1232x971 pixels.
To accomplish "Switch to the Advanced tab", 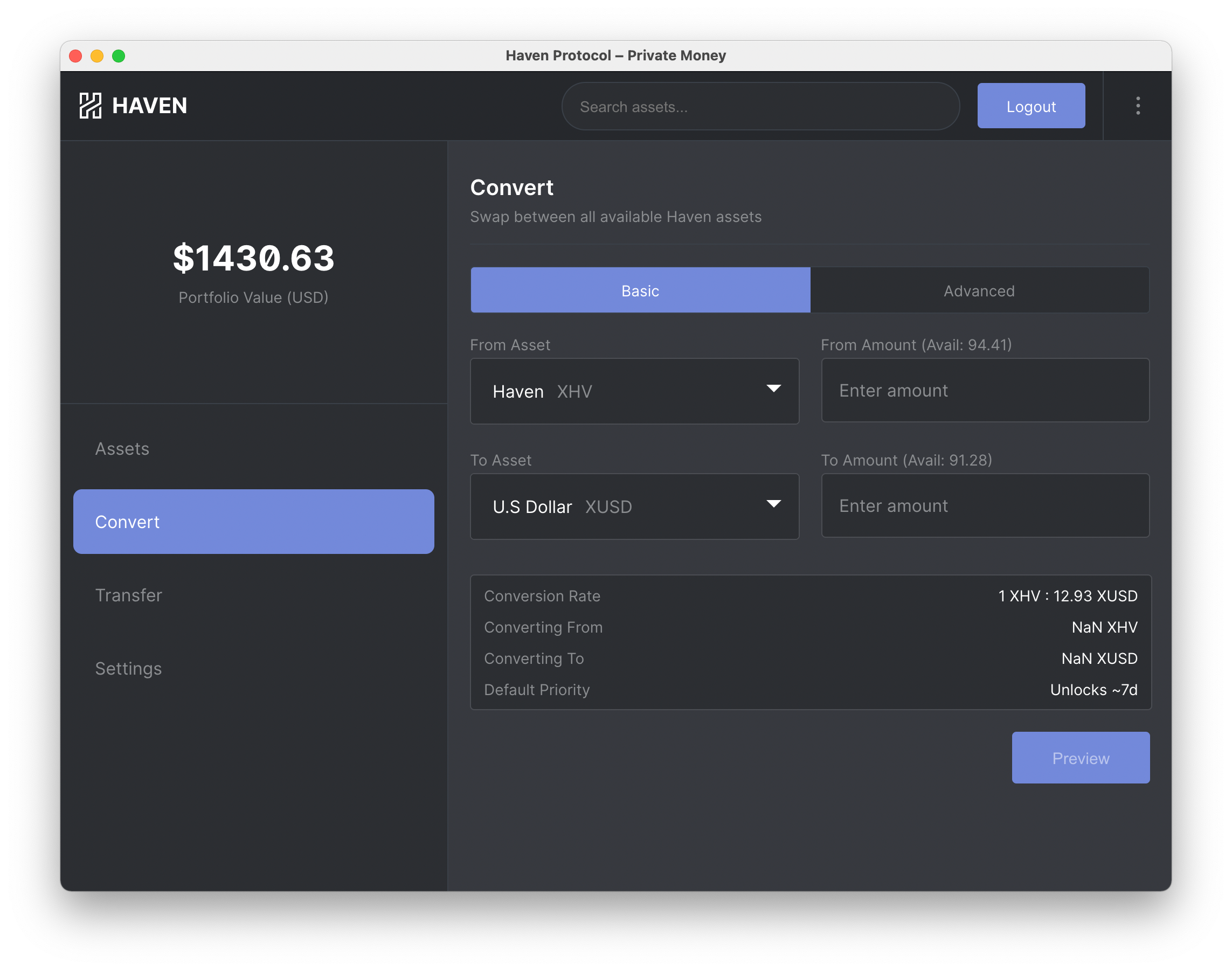I will pos(979,290).
